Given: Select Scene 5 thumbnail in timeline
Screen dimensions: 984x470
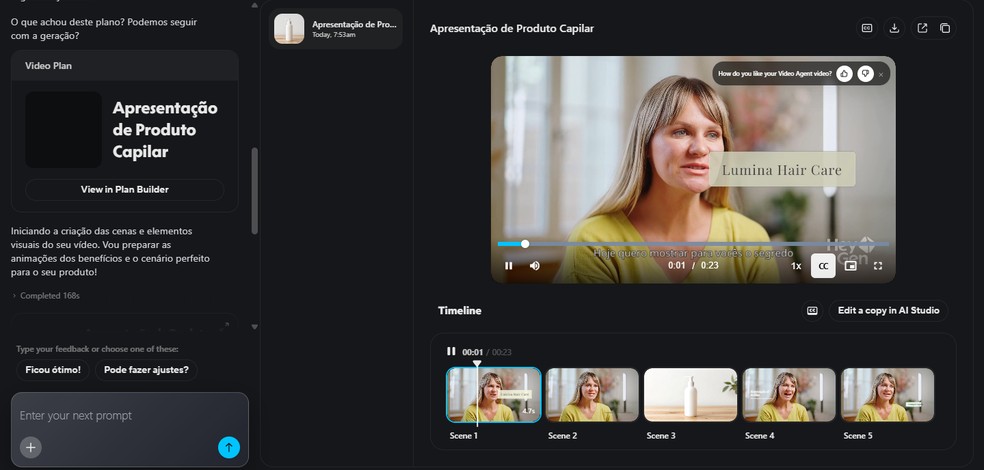Looking at the screenshot, I should (x=887, y=394).
